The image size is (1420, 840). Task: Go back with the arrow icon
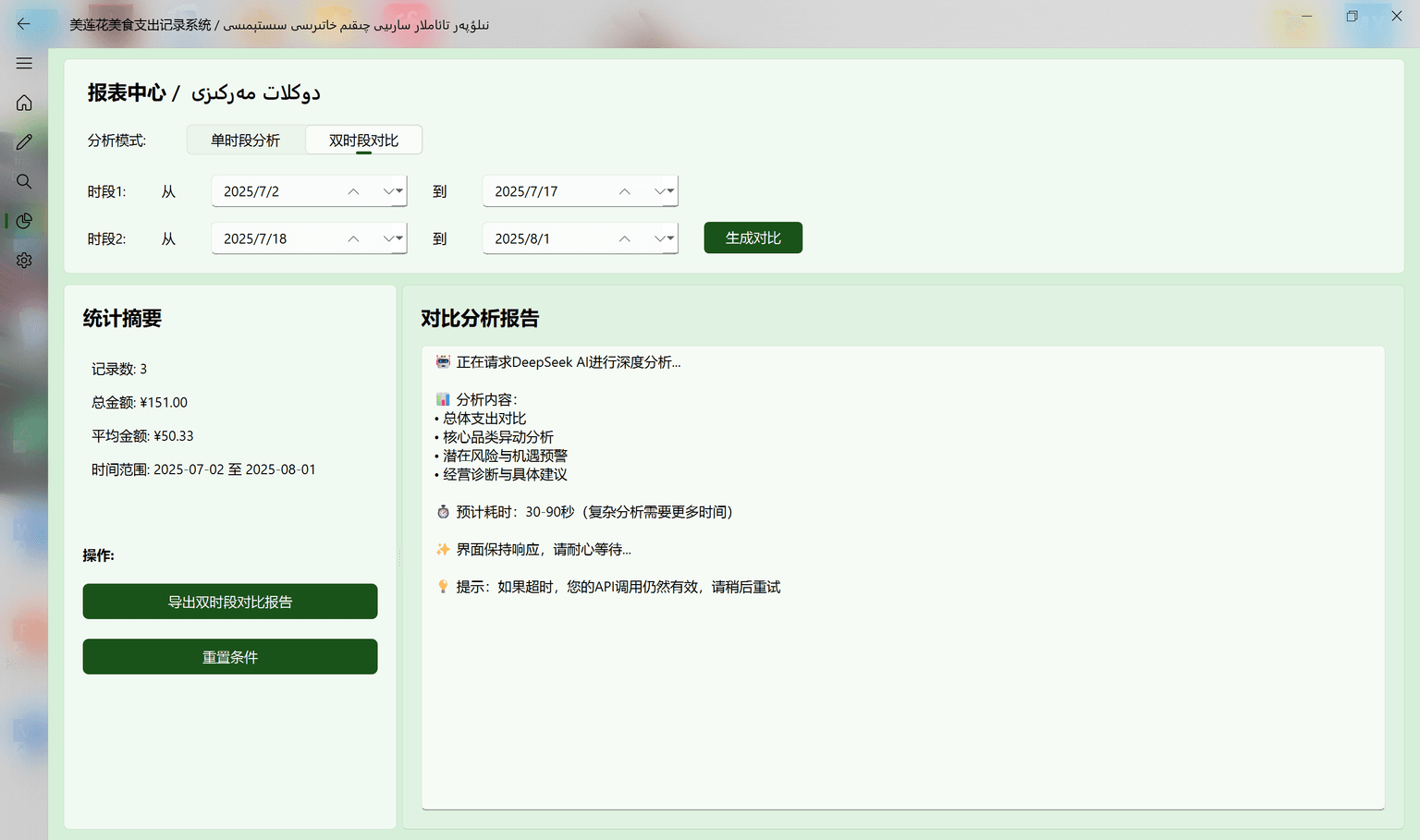[x=24, y=24]
